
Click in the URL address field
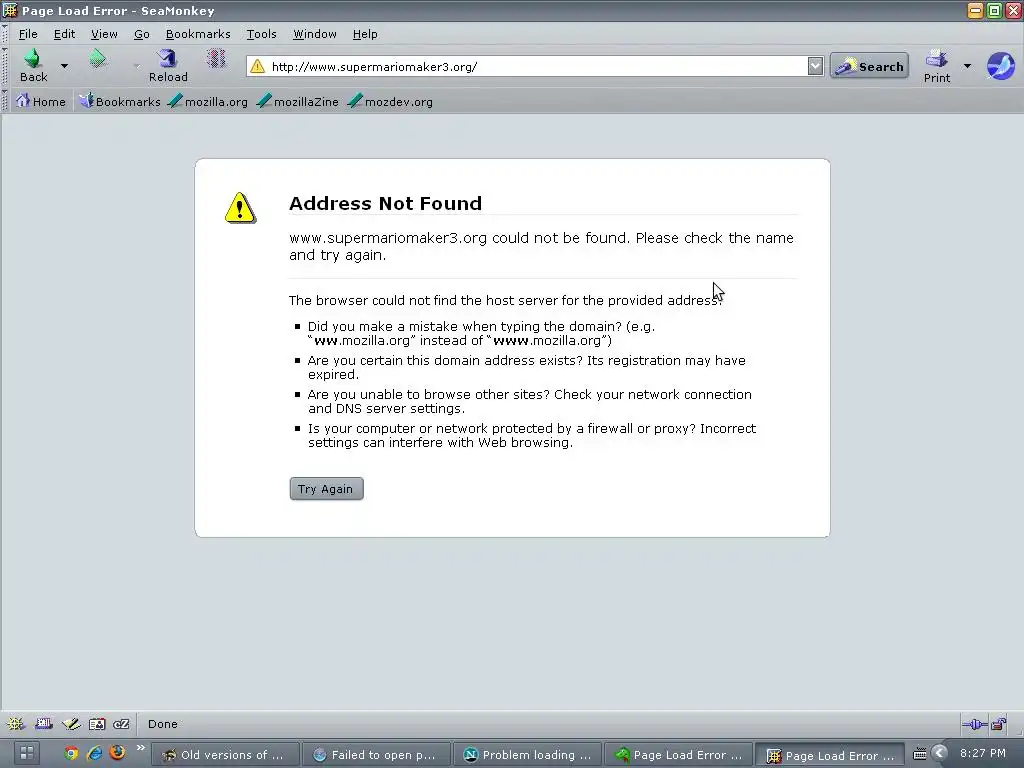pyautogui.click(x=536, y=67)
